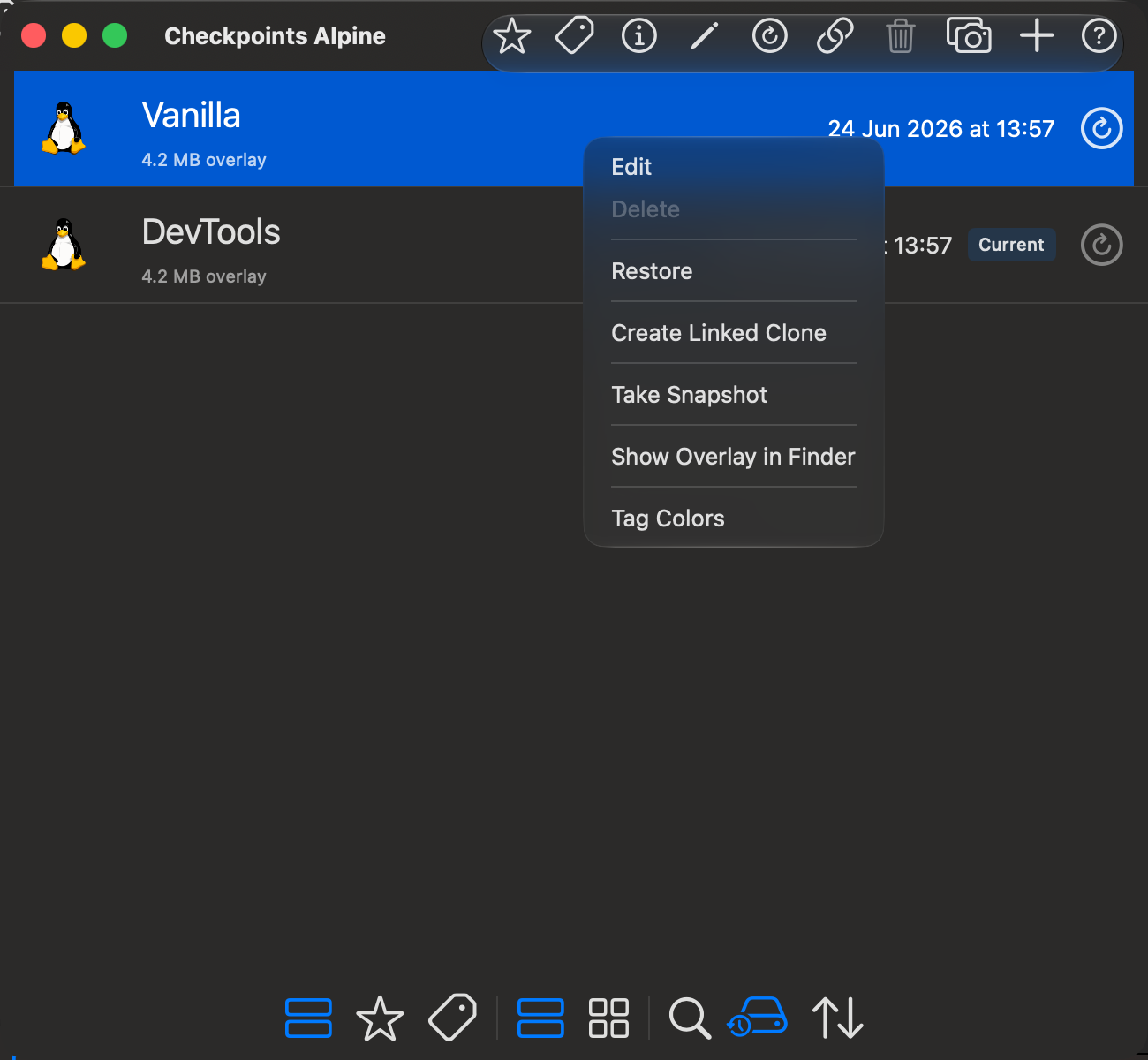The width and height of the screenshot is (1148, 1060).
Task: Click the camera snapshot icon
Action: tap(969, 36)
